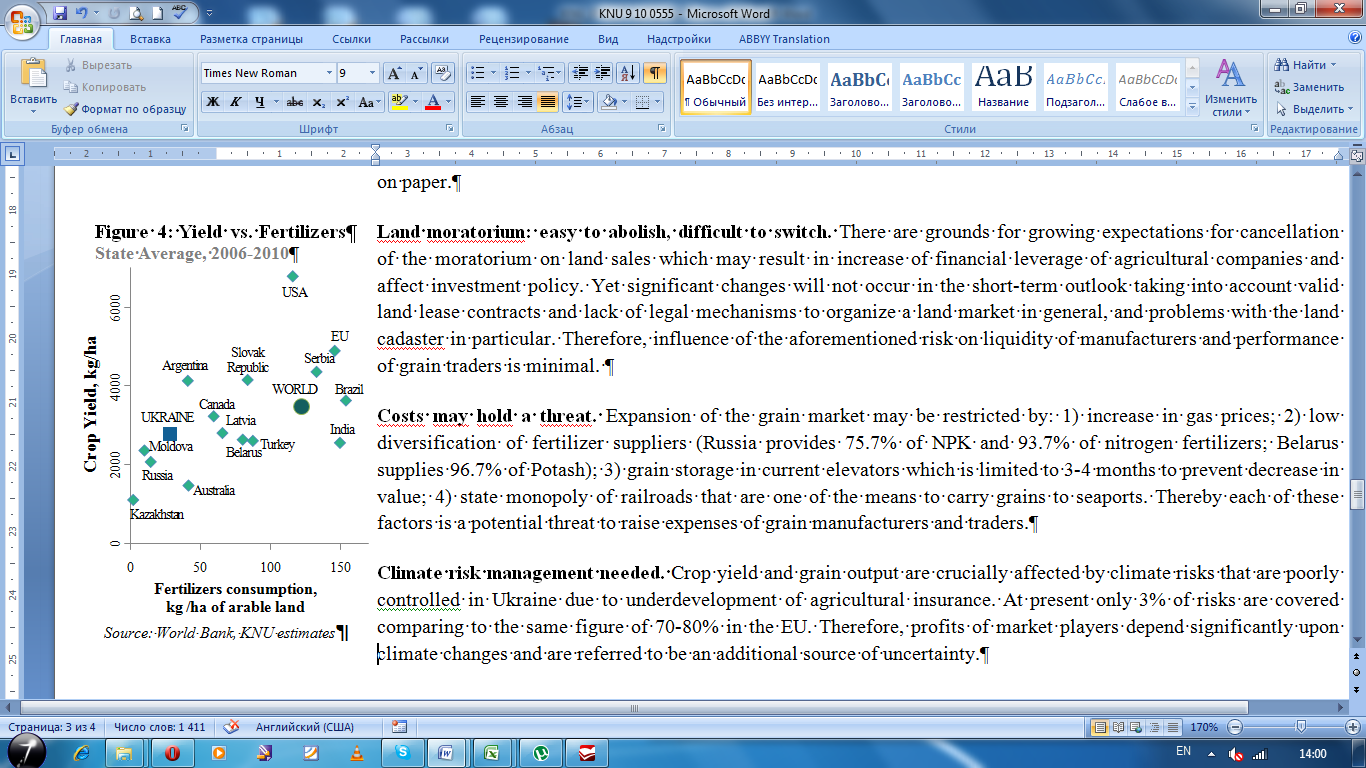
Task: Switch to Outline view in status bar
Action: [x=1155, y=727]
